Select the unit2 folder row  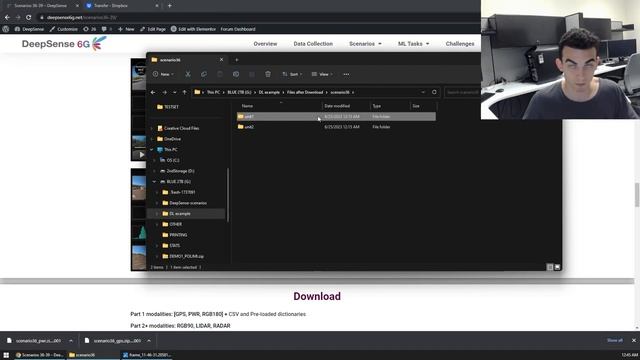click(x=336, y=127)
